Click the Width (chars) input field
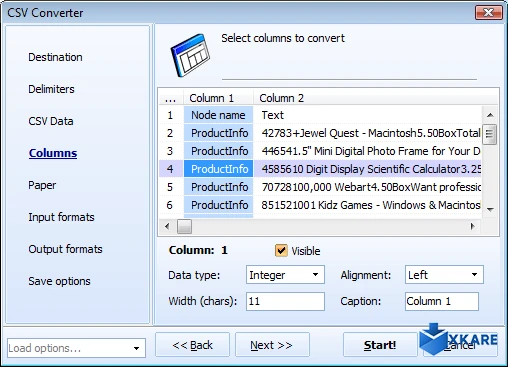Image resolution: width=508 pixels, height=367 pixels. 285,301
